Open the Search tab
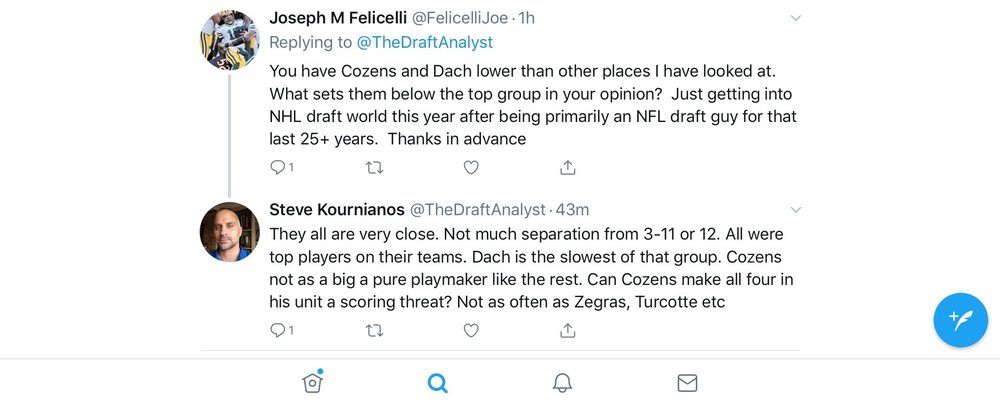The image size is (1000, 406). pyautogui.click(x=438, y=383)
